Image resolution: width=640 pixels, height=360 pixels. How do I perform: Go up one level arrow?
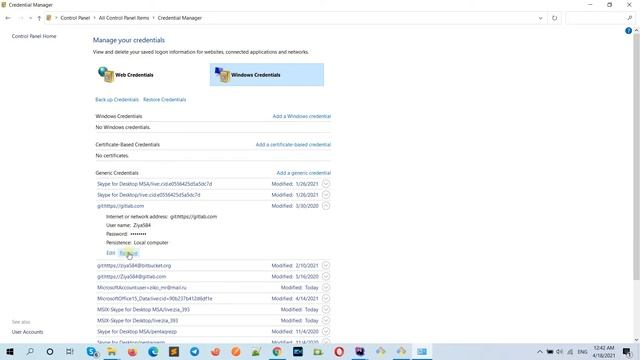point(39,18)
